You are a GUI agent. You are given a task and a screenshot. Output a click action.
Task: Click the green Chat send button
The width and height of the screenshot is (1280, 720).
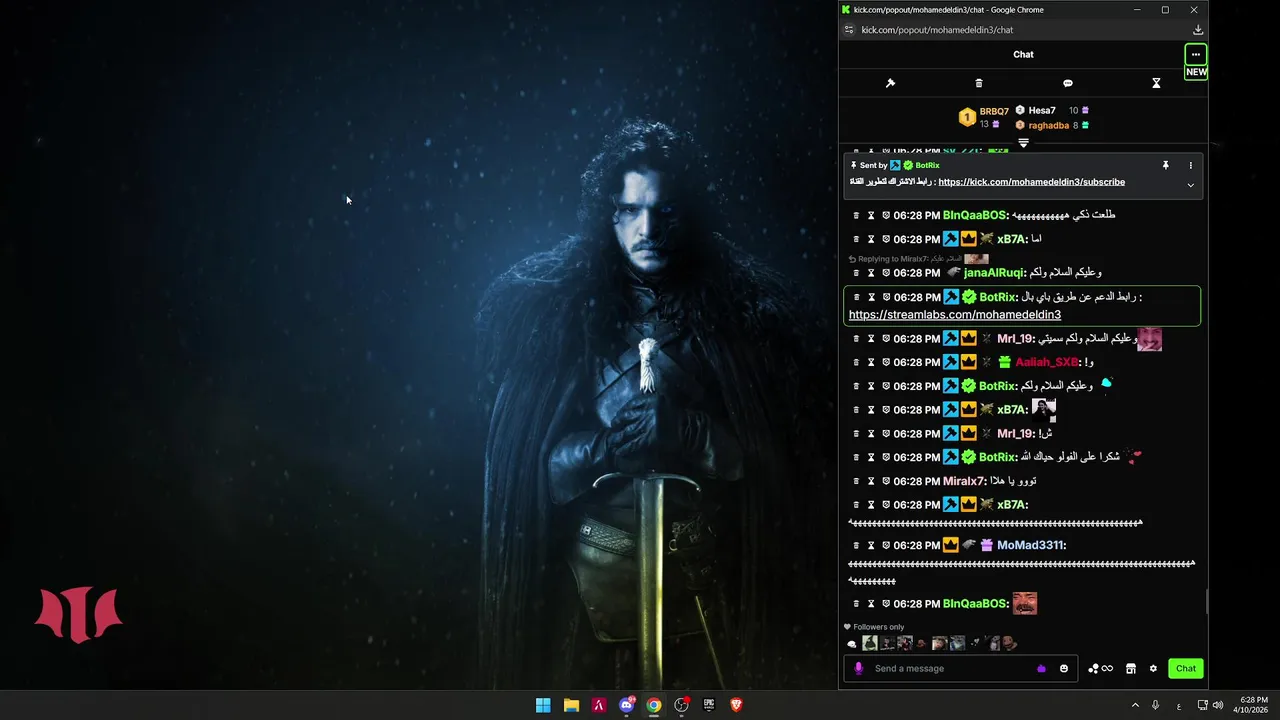point(1186,668)
